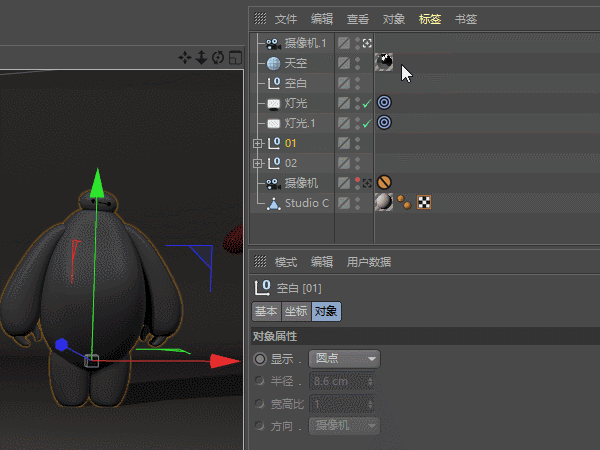Open the 模式 menu in attribute manager
The height and width of the screenshot is (450, 600).
coord(285,262)
